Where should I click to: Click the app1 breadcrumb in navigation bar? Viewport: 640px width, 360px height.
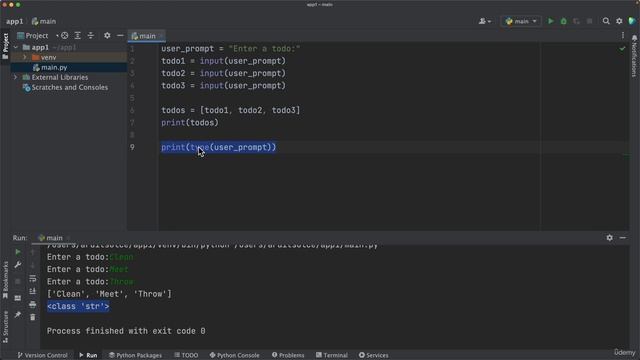point(15,21)
